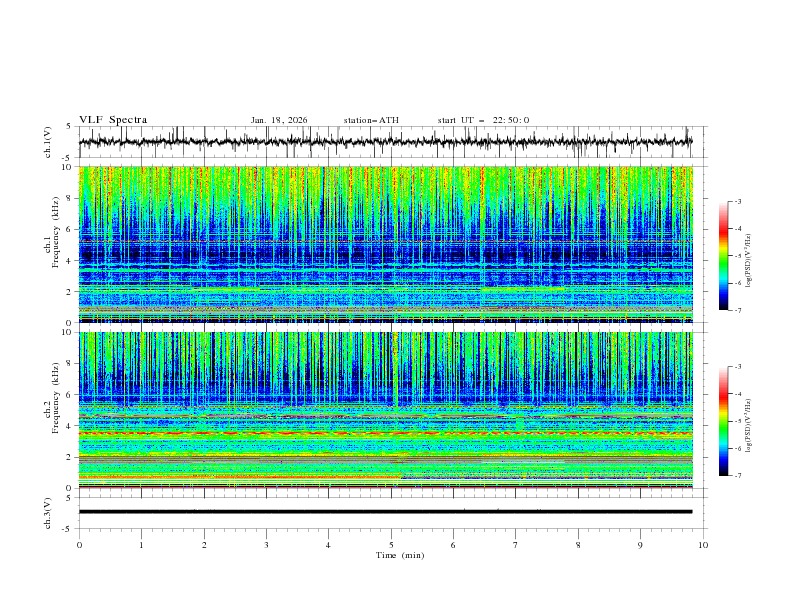
Task: Click the "station=ATH" header label
Action: point(371,120)
